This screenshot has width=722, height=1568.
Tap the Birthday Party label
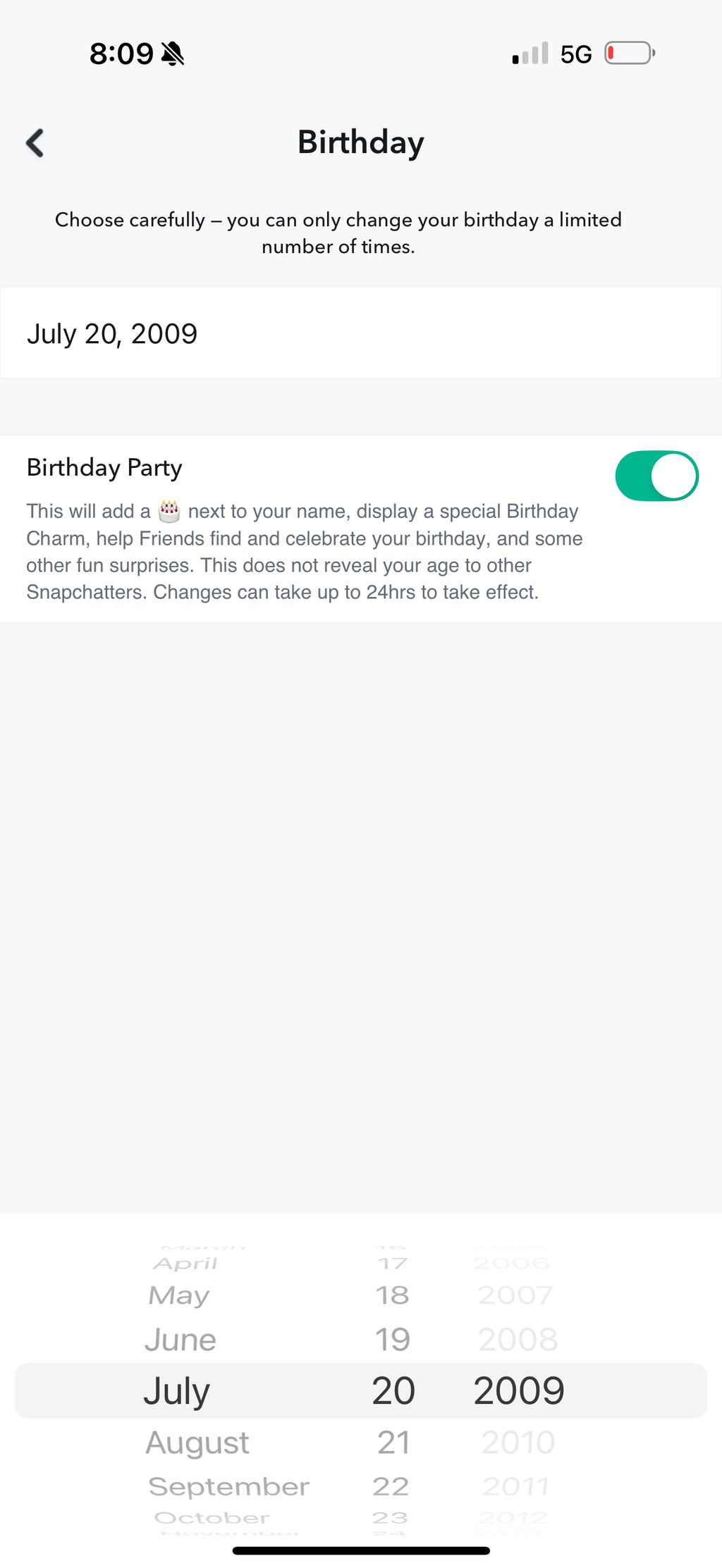[x=104, y=468]
